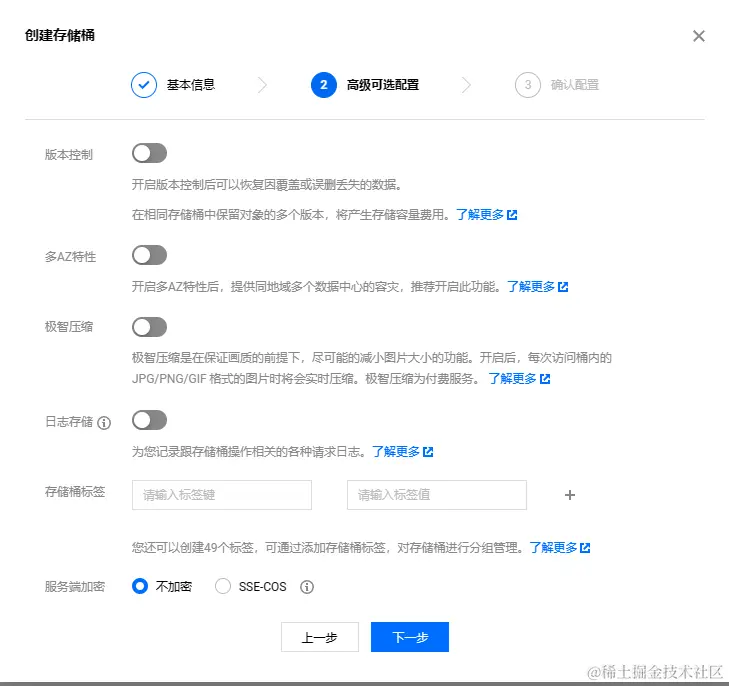Click the completed 基本信息 step checkmark icon
Screen dimensions: 729x686
coord(144,85)
